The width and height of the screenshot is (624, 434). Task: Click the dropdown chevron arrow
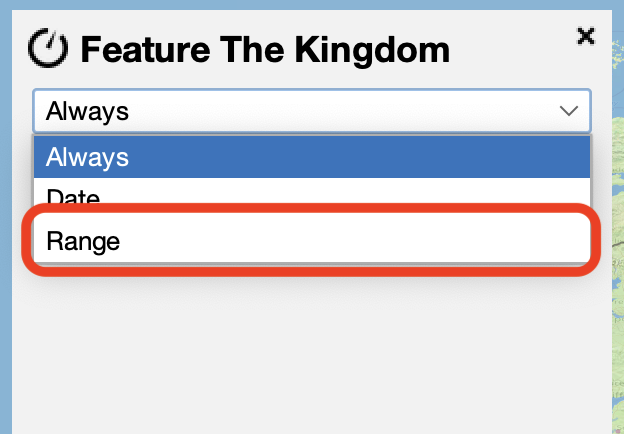pyautogui.click(x=569, y=111)
